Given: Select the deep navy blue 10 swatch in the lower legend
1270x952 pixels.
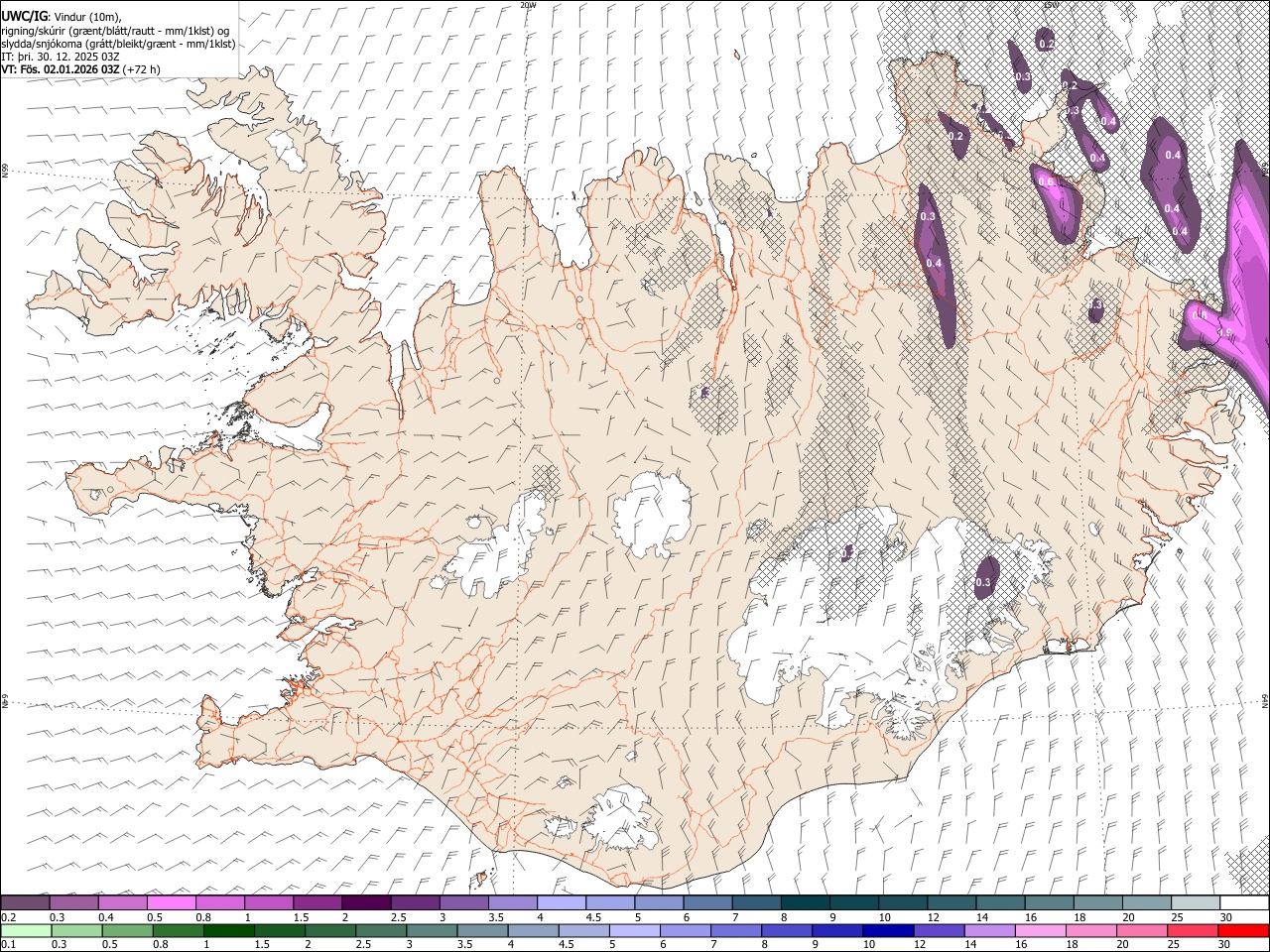Looking at the screenshot, I should click(x=889, y=931).
